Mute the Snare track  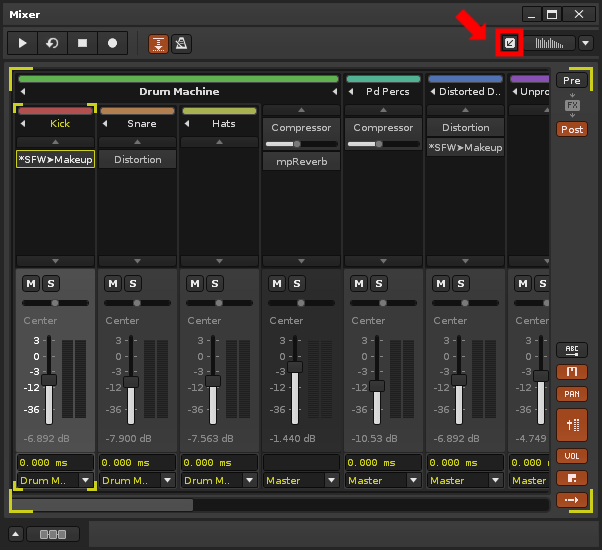click(x=113, y=284)
